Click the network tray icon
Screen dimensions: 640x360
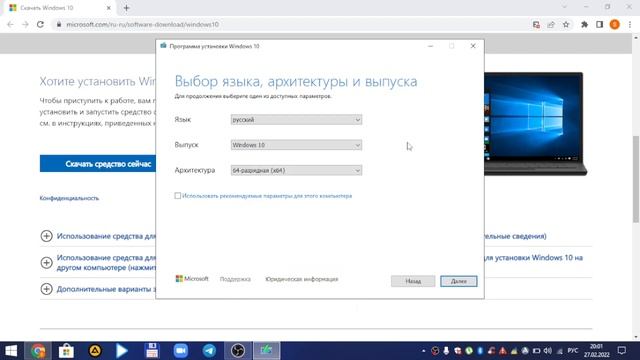tap(560, 351)
